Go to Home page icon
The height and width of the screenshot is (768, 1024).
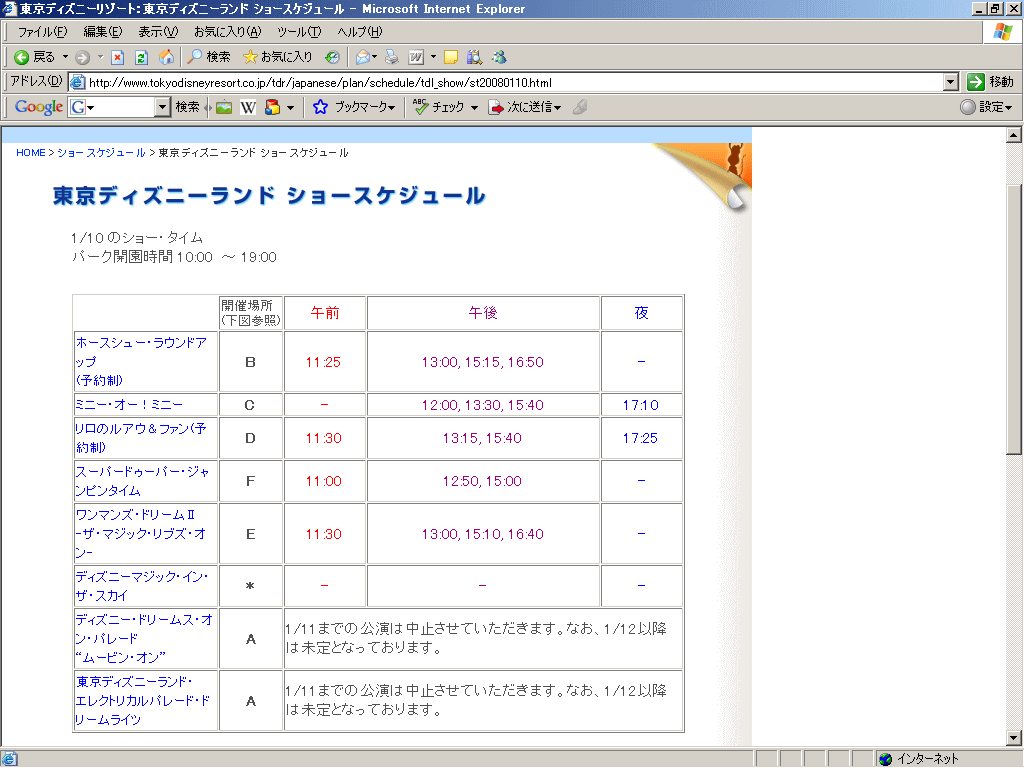click(x=167, y=57)
